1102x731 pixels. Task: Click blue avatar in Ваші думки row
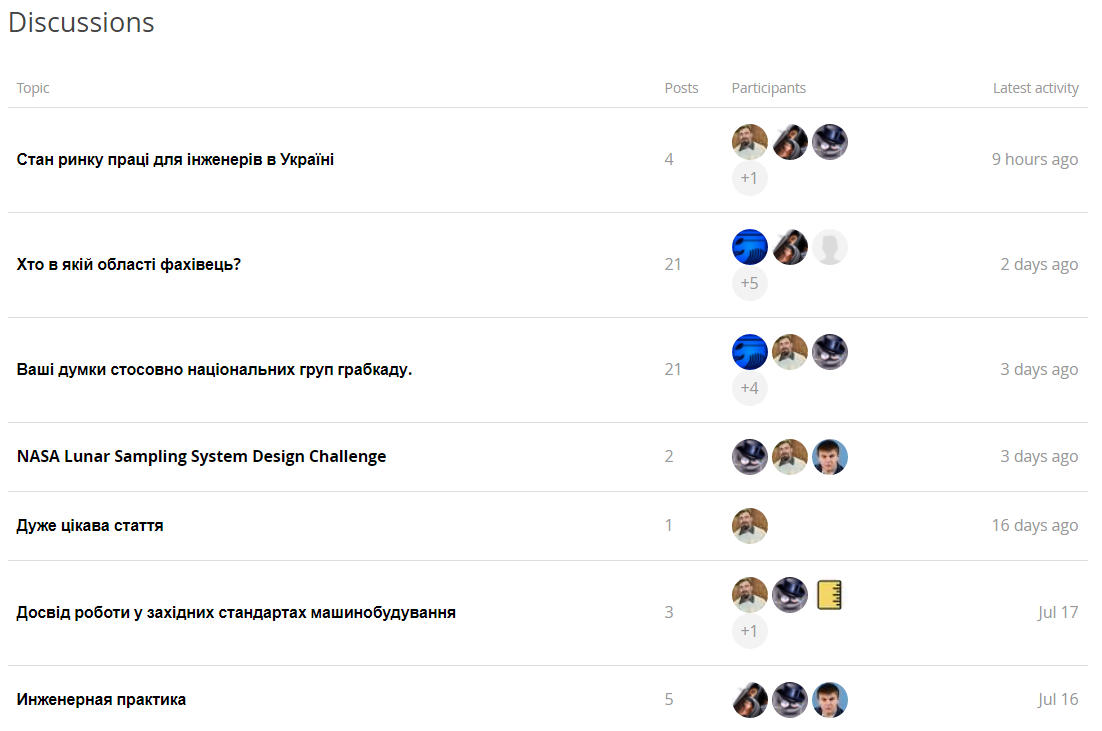750,352
